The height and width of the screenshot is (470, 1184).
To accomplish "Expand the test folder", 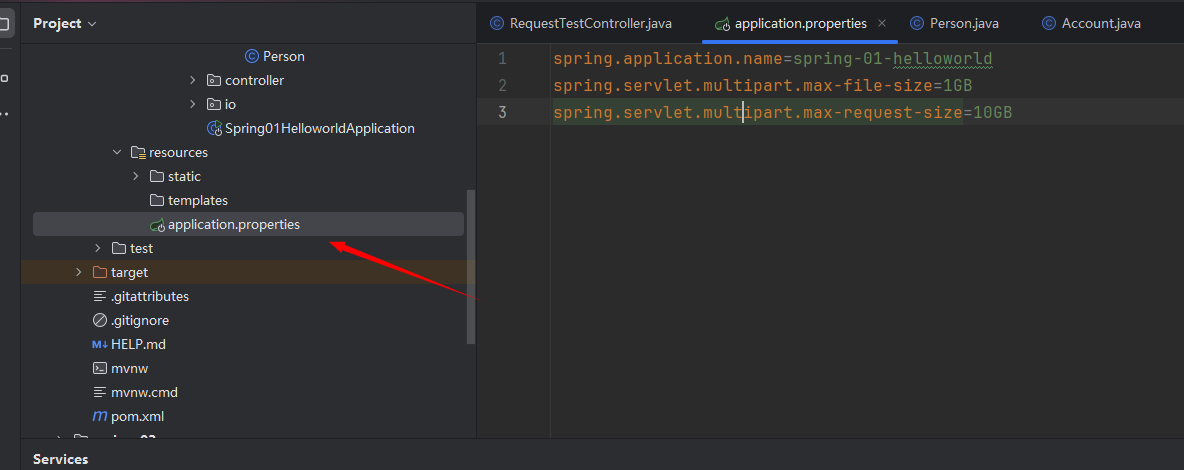I will [x=98, y=249].
